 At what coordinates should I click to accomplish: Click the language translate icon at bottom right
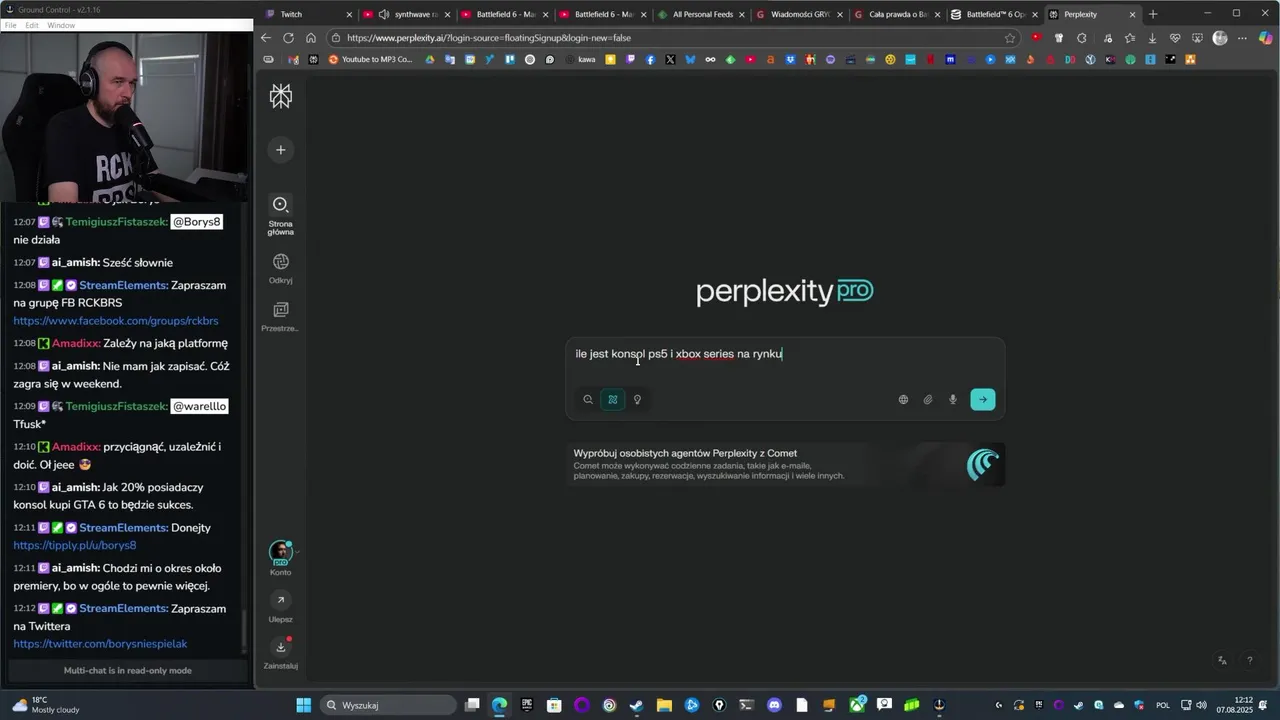1222,660
